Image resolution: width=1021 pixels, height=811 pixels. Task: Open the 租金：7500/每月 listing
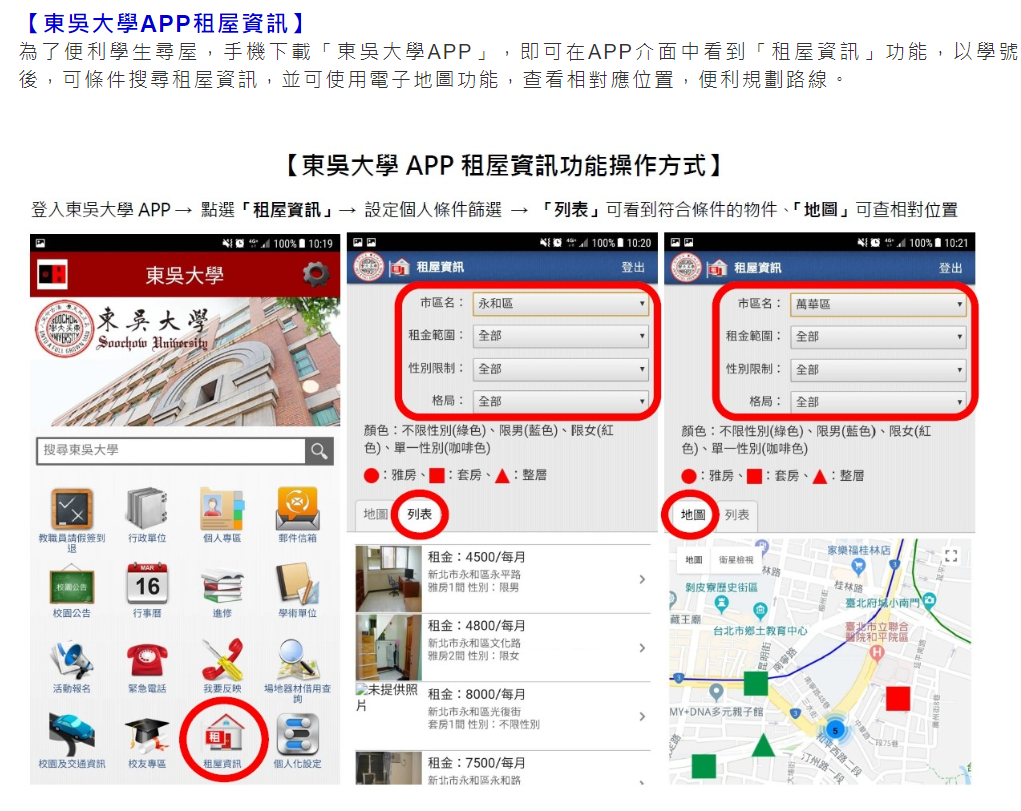[x=503, y=767]
